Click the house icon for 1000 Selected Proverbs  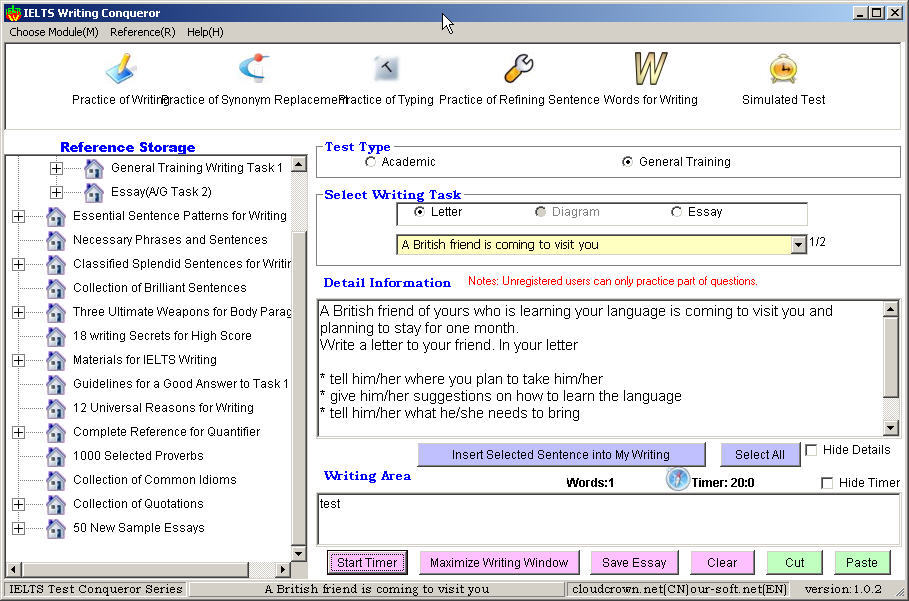pos(56,456)
